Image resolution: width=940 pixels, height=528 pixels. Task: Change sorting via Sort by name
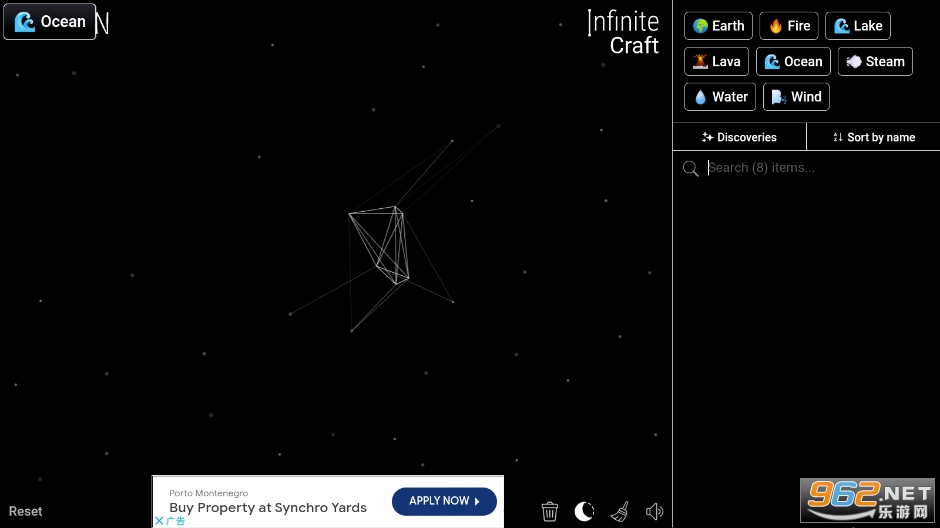[x=873, y=137]
